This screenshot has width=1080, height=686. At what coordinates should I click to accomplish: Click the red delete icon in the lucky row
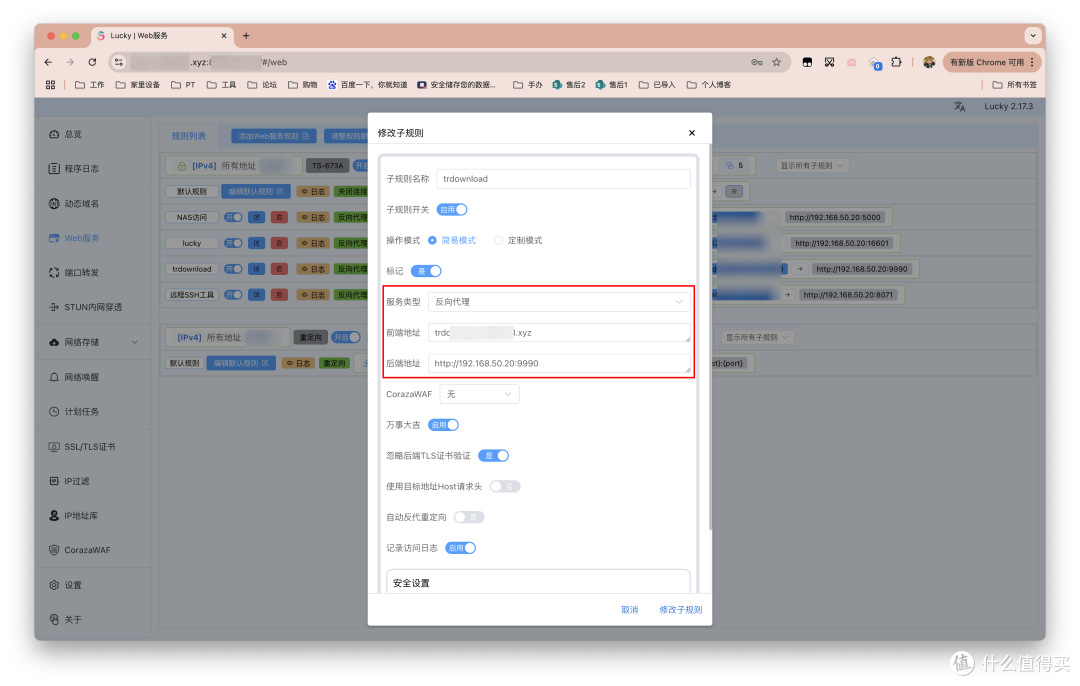coord(279,243)
